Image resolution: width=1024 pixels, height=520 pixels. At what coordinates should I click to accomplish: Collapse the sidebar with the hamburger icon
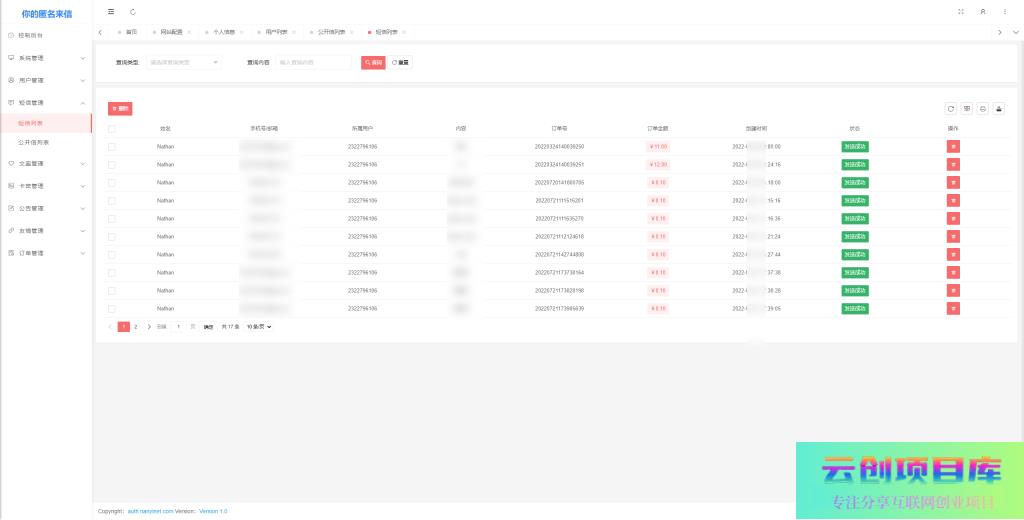111,12
